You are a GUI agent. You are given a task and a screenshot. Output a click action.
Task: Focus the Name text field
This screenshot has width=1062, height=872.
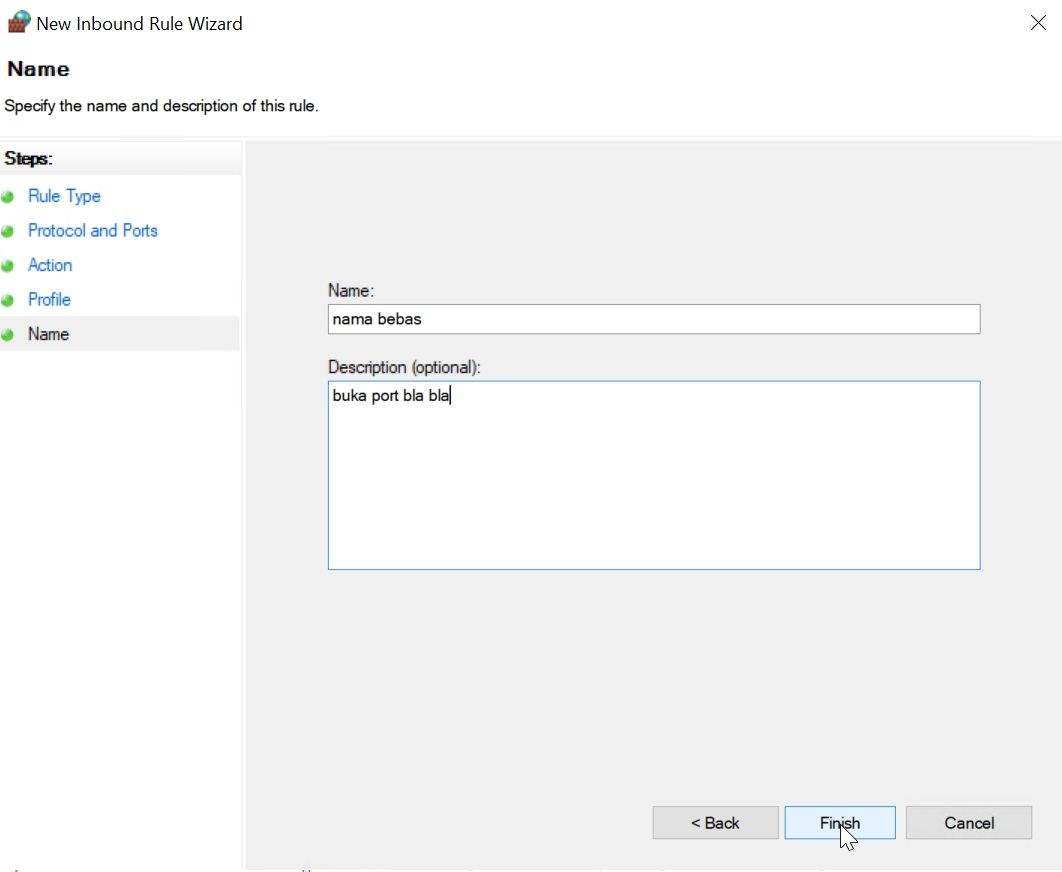[654, 319]
